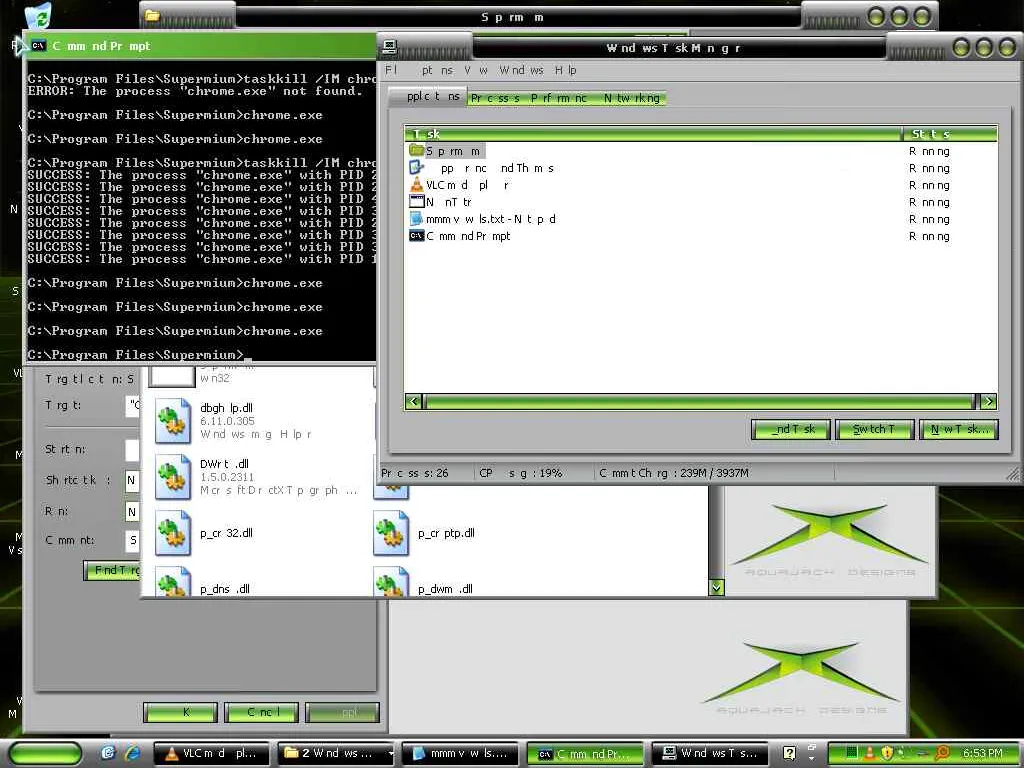The width and height of the screenshot is (1024, 768).
Task: Switch to the Performance tab
Action: [x=559, y=98]
